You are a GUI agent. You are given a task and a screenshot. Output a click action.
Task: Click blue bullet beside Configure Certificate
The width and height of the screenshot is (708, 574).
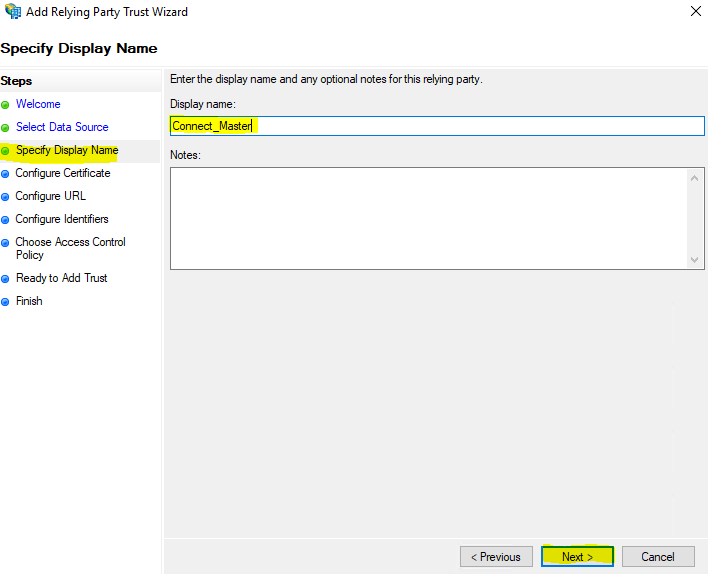point(5,174)
